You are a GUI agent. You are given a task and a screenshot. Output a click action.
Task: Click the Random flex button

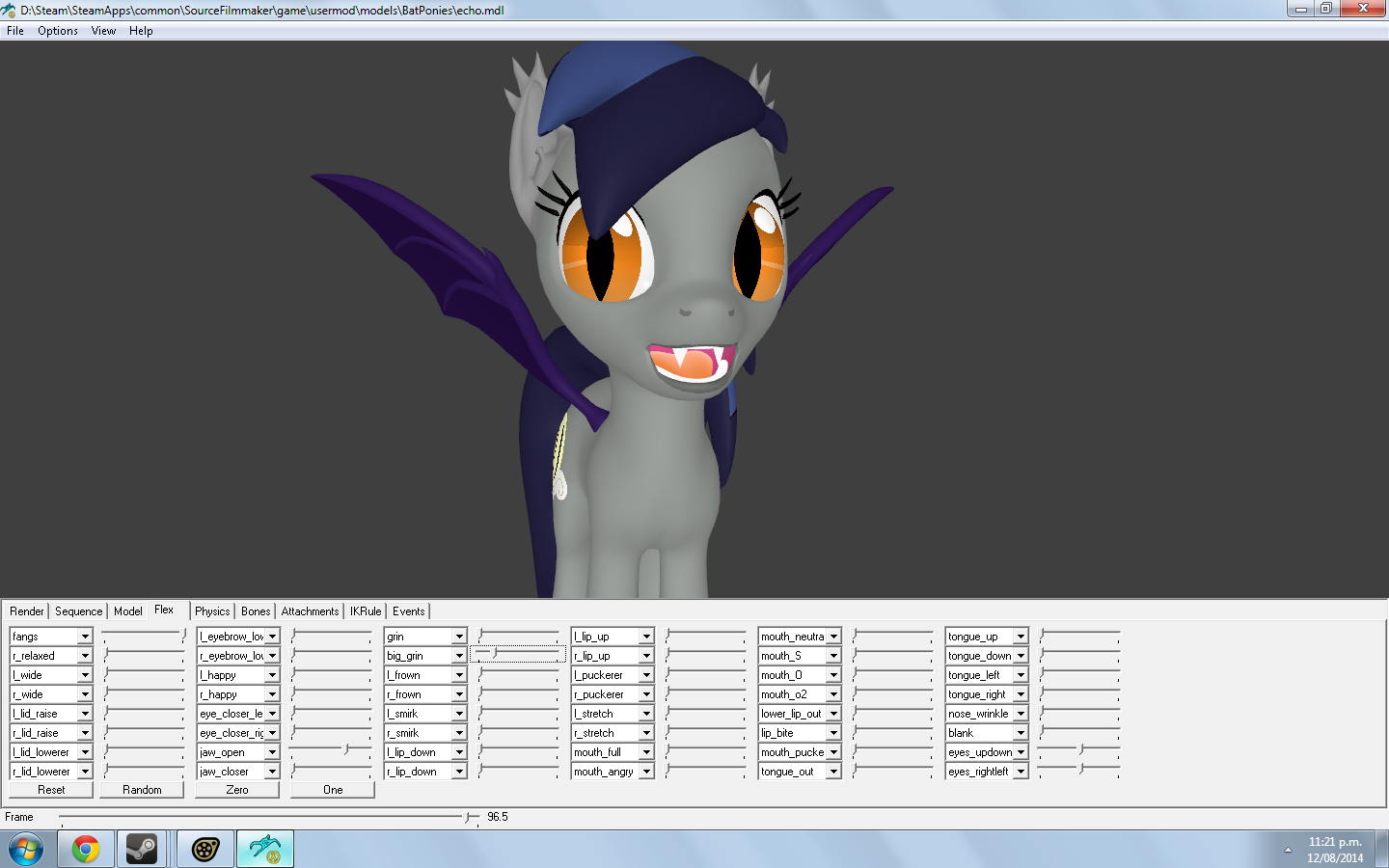click(142, 790)
